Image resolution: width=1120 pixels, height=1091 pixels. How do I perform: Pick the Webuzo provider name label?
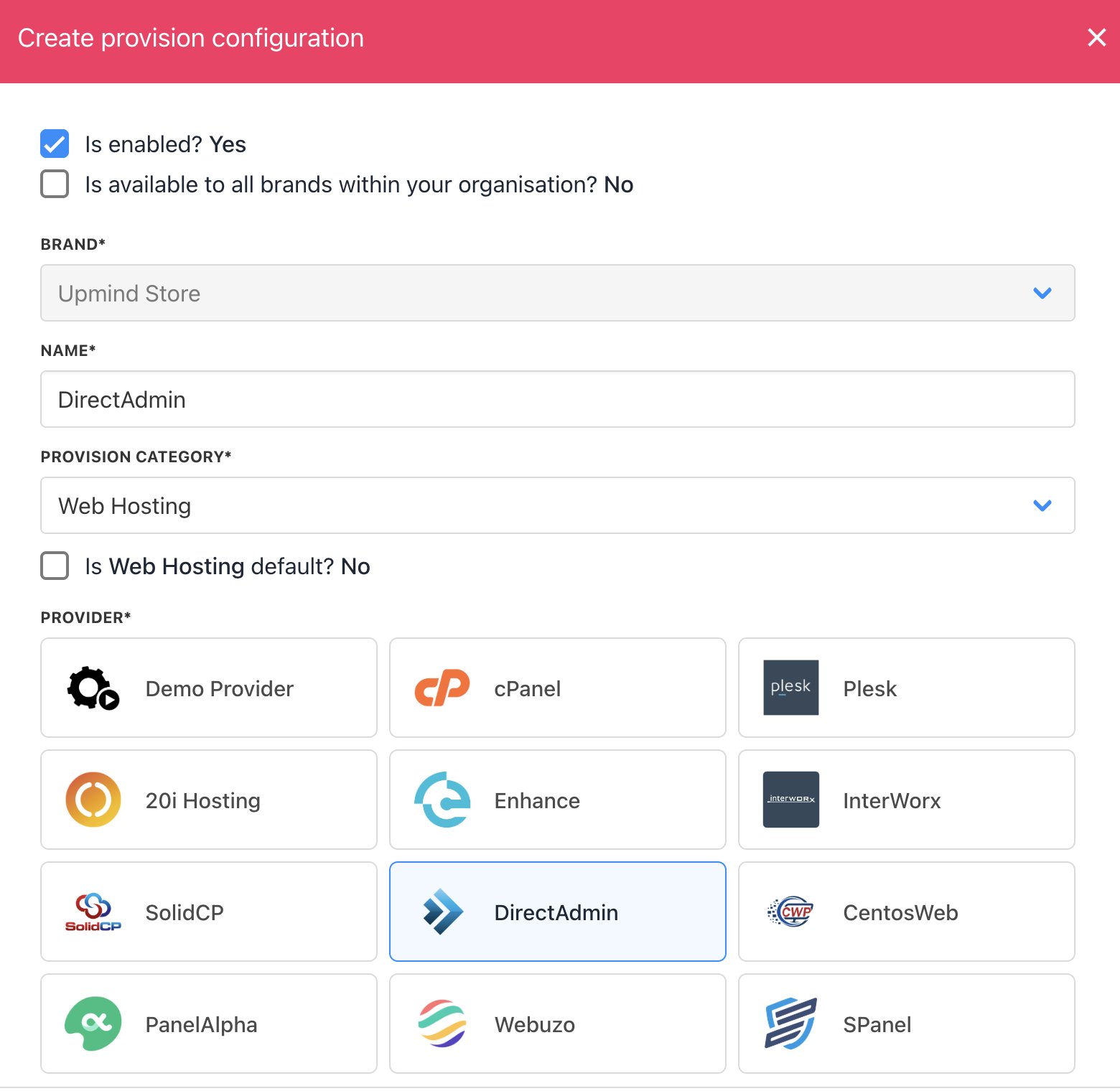pyautogui.click(x=535, y=1024)
